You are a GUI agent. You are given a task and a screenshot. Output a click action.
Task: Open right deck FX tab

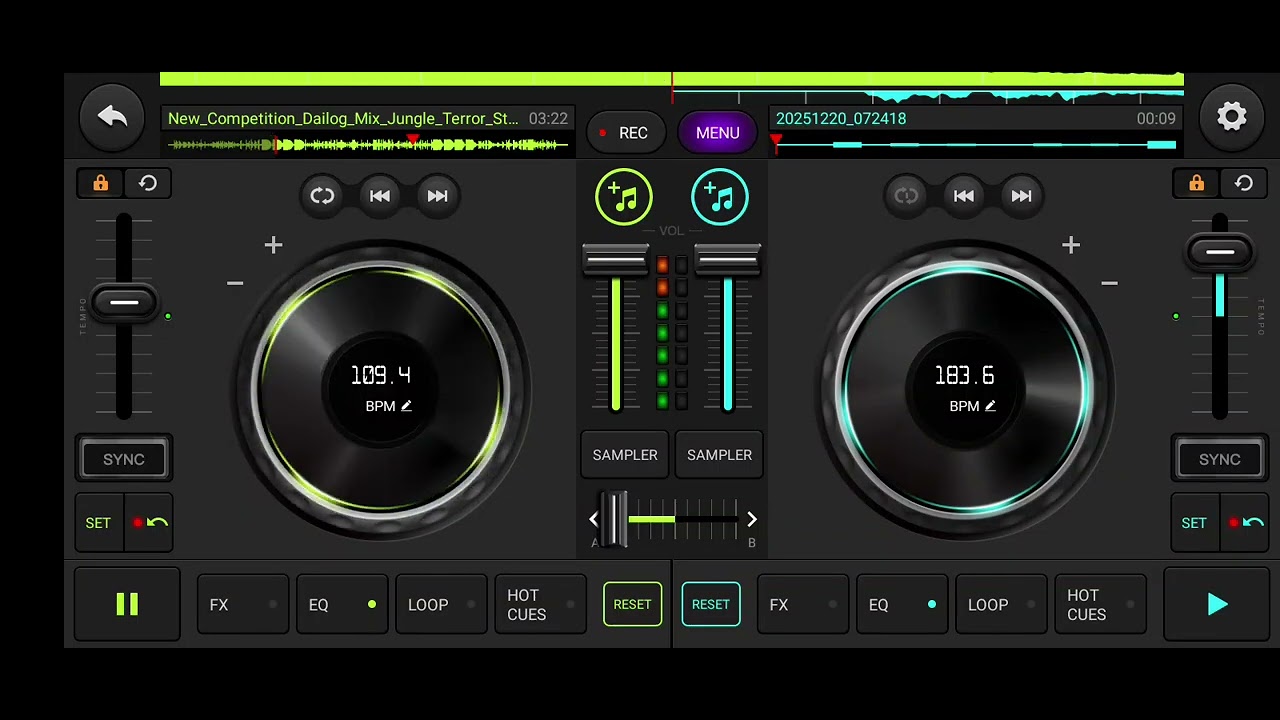tap(803, 605)
